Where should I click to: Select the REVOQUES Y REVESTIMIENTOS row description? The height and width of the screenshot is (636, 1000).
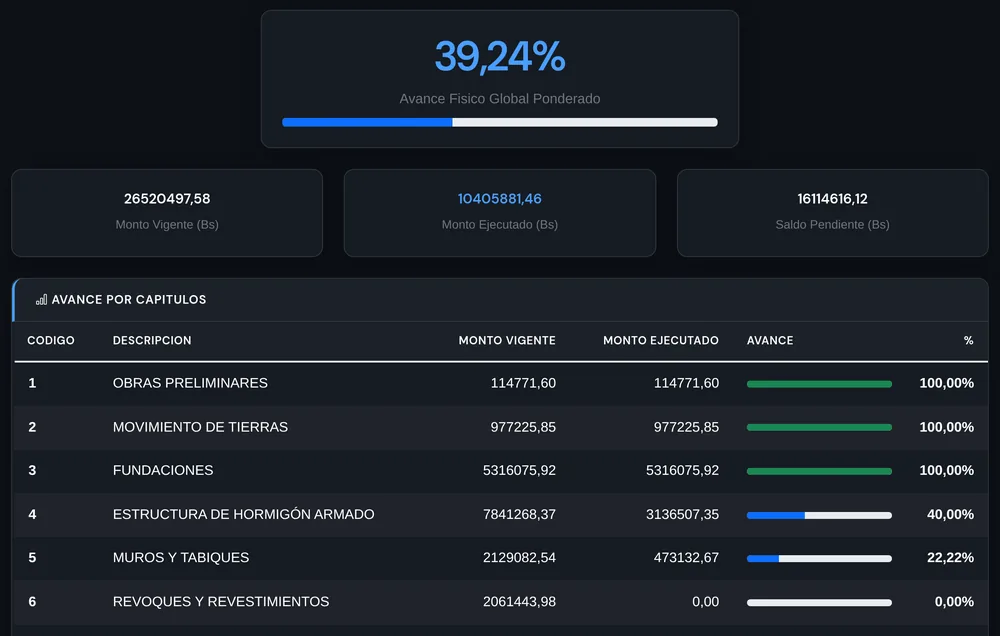point(221,602)
